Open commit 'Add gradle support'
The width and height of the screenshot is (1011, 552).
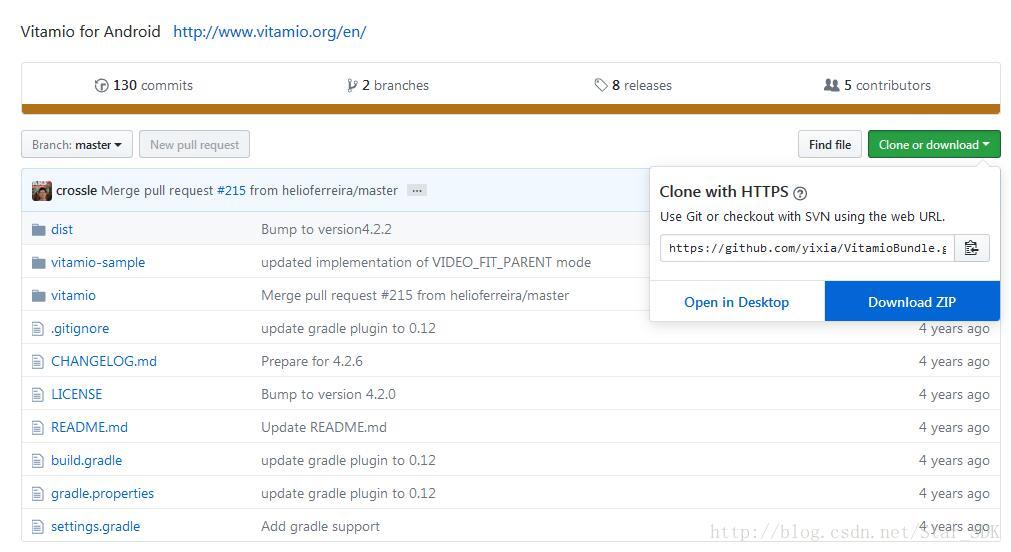[320, 526]
